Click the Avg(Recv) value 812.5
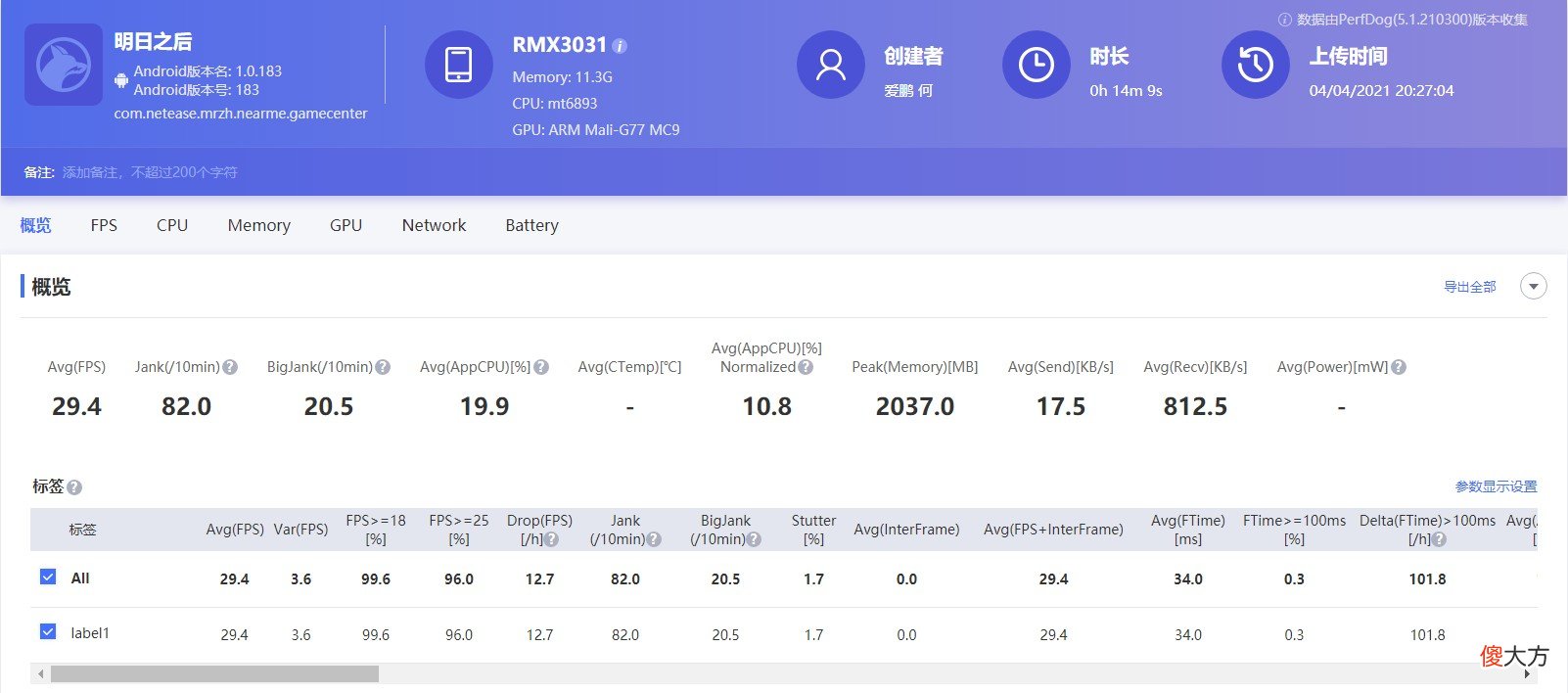The width and height of the screenshot is (1568, 693). pyautogui.click(x=1195, y=406)
